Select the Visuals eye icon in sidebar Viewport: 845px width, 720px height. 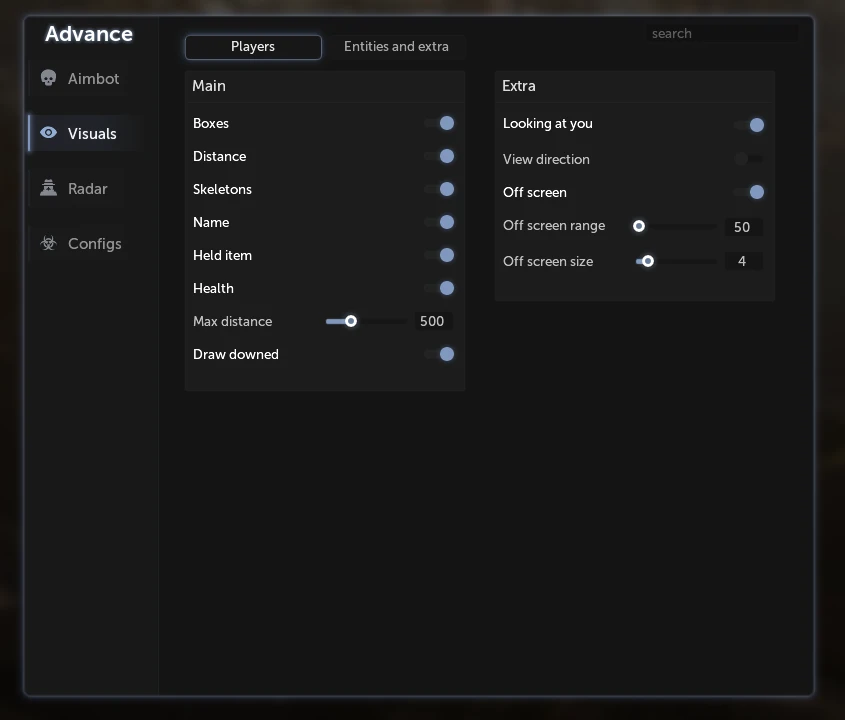49,133
